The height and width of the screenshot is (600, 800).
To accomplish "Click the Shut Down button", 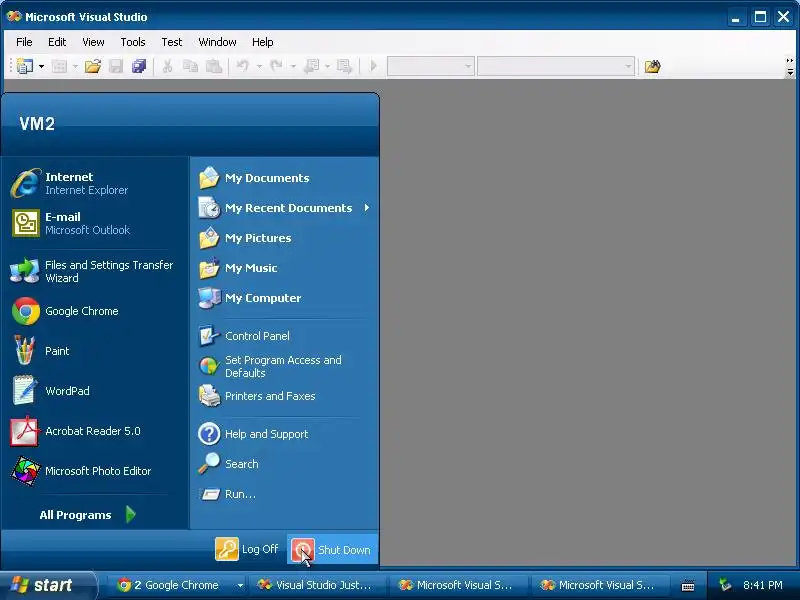I will point(332,549).
